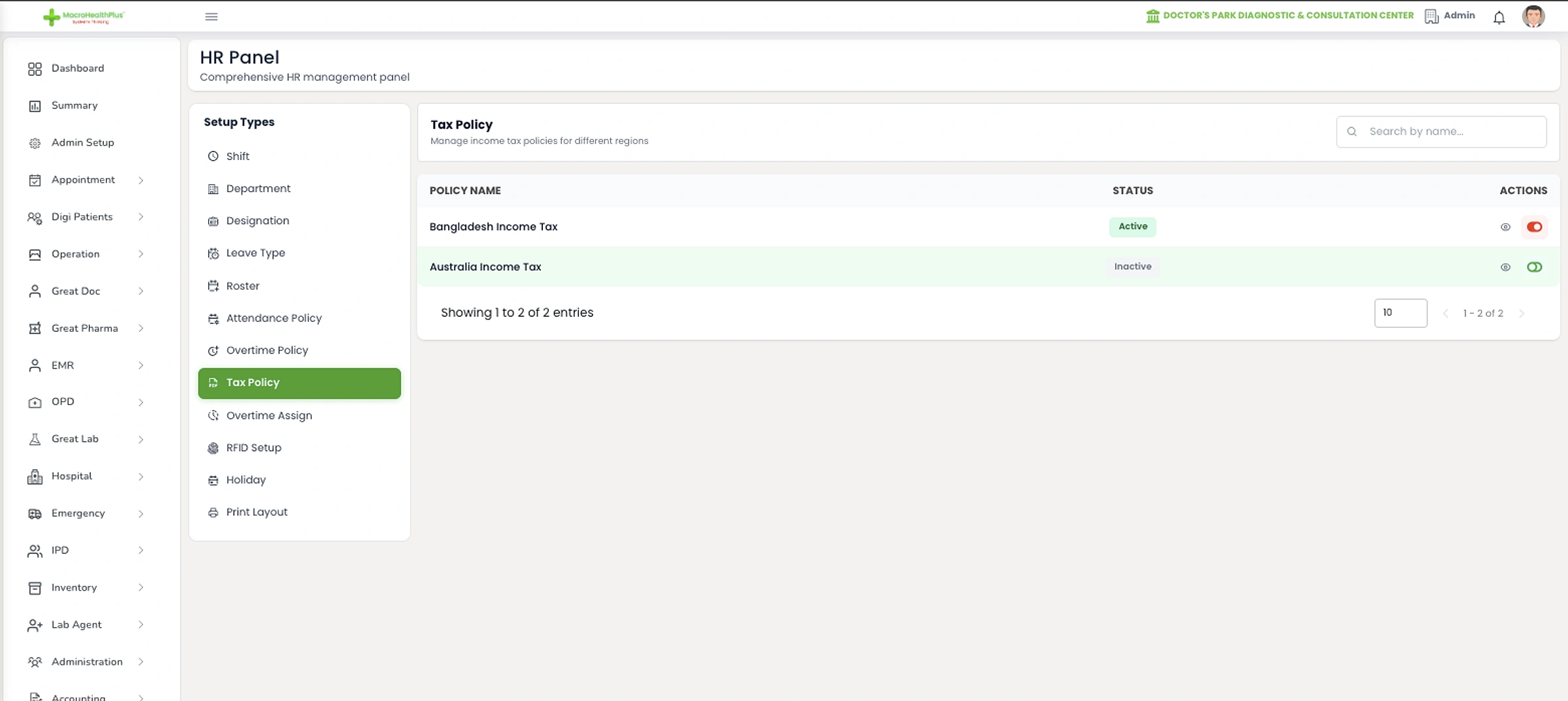Toggle on Australia Income Tax status switch
Image resolution: width=1568 pixels, height=701 pixels.
(x=1534, y=267)
